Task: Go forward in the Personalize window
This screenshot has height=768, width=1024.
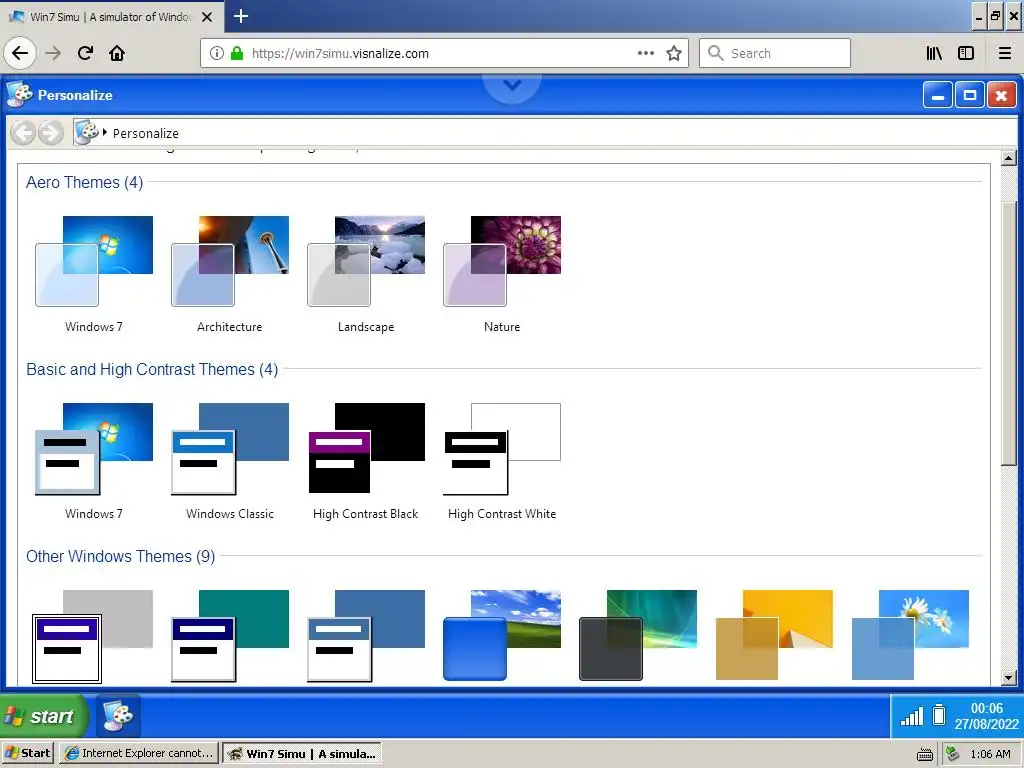Action: 51,133
